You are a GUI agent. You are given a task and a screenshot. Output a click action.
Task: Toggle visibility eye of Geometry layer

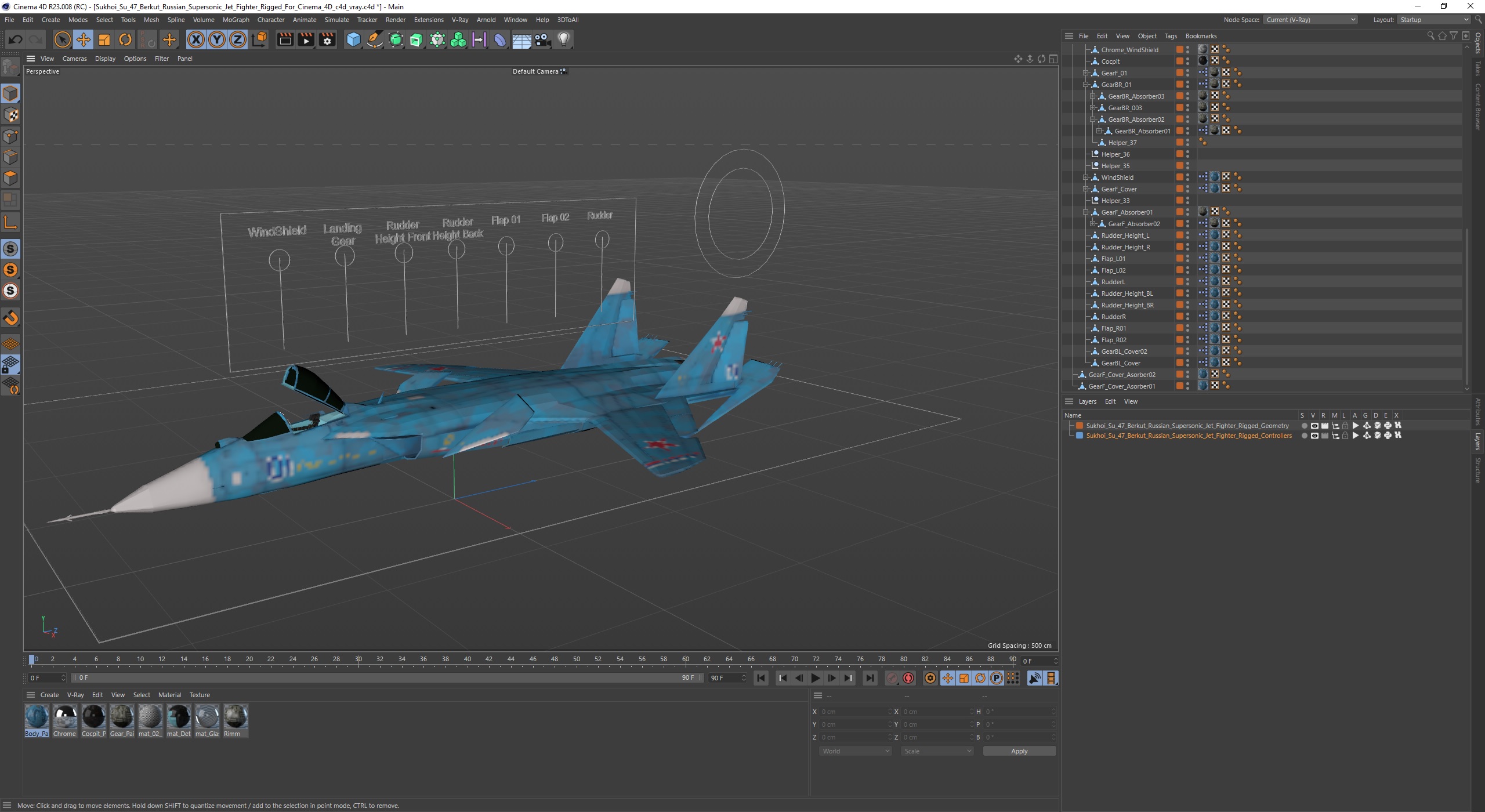point(1314,426)
